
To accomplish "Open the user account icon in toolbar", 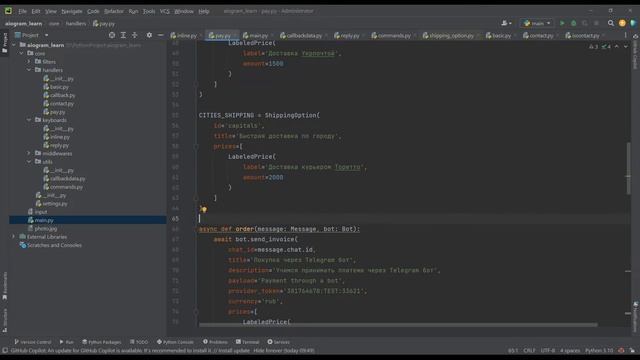I will tap(506, 23).
